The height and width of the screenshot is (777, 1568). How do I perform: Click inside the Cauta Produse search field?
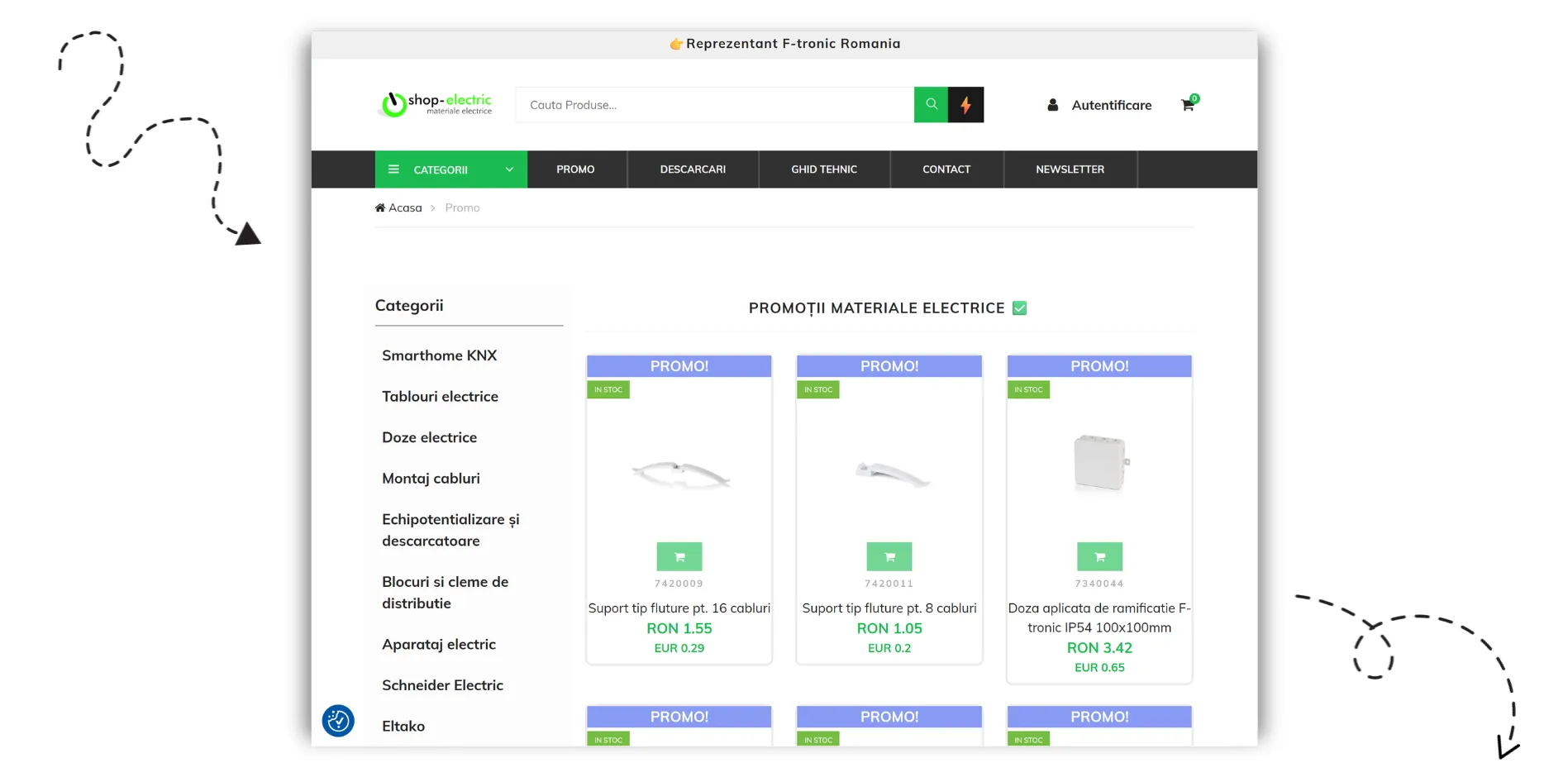715,105
